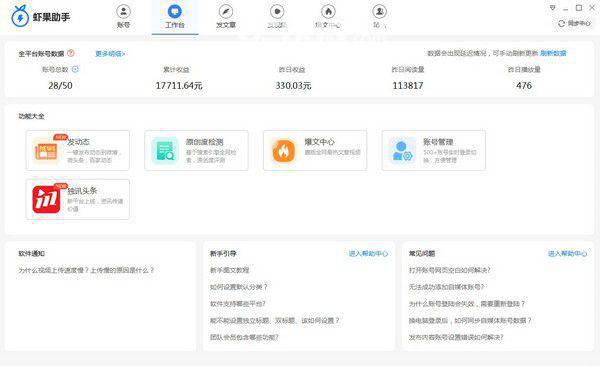Open the triangle dropdown menu beside window controls
Viewport: 600px width, 366px height.
tap(552, 8)
